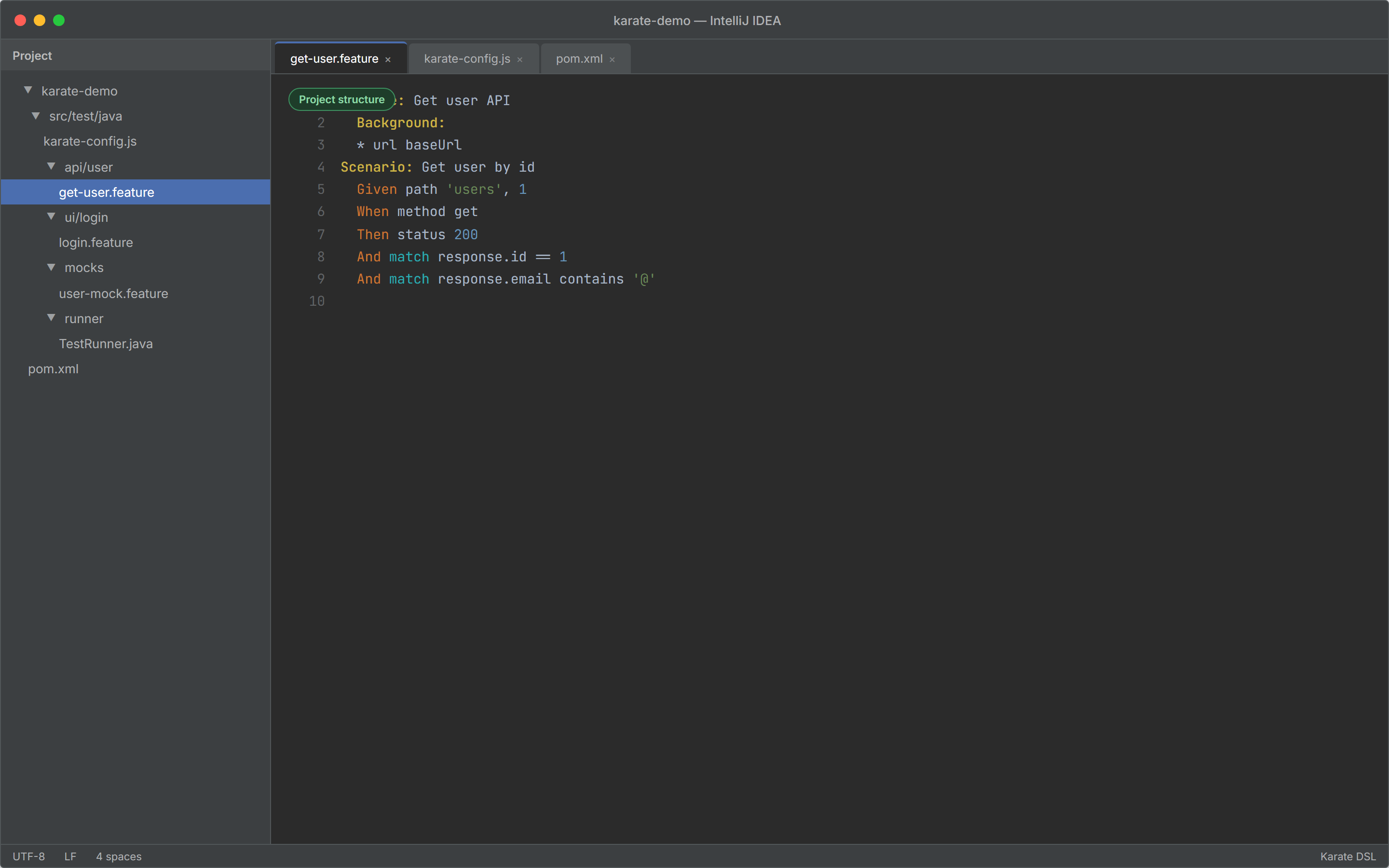The width and height of the screenshot is (1389, 868).
Task: Click Karate DSL language indicator
Action: [x=1348, y=856]
